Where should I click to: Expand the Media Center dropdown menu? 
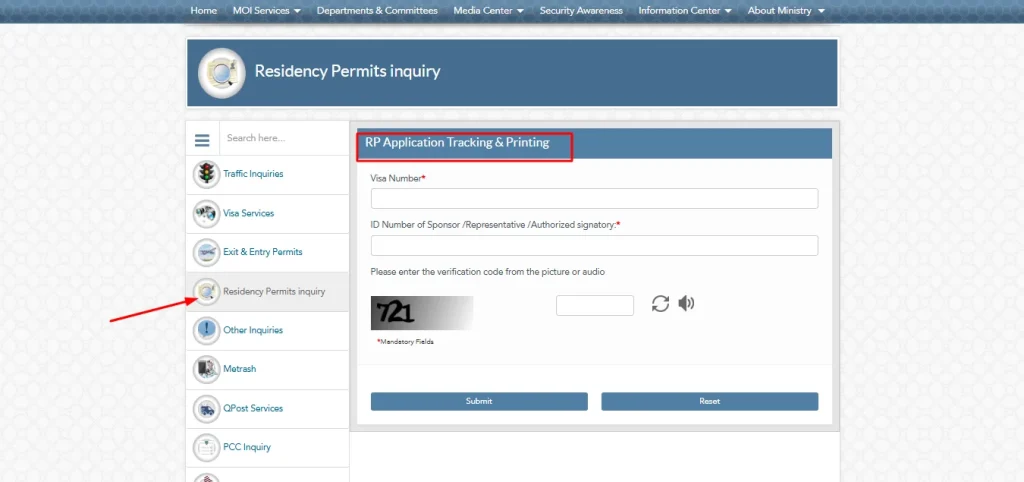pyautogui.click(x=489, y=11)
